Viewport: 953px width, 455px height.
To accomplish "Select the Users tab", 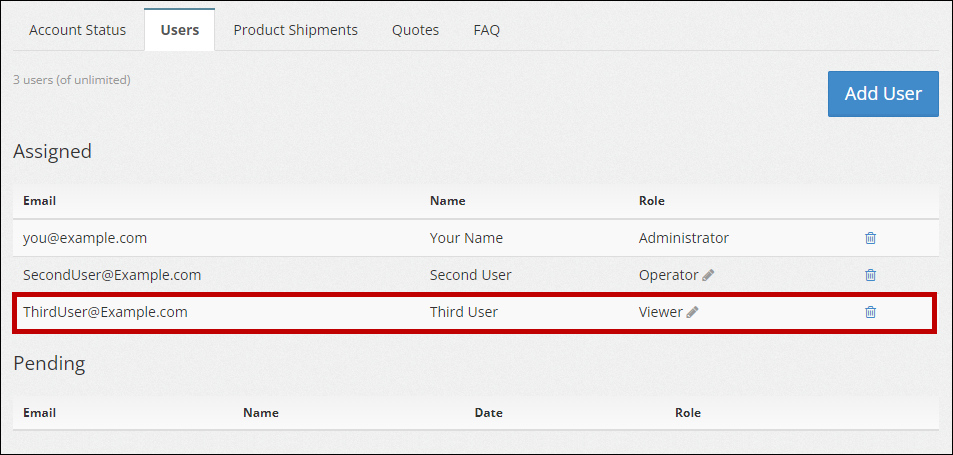I will 180,30.
